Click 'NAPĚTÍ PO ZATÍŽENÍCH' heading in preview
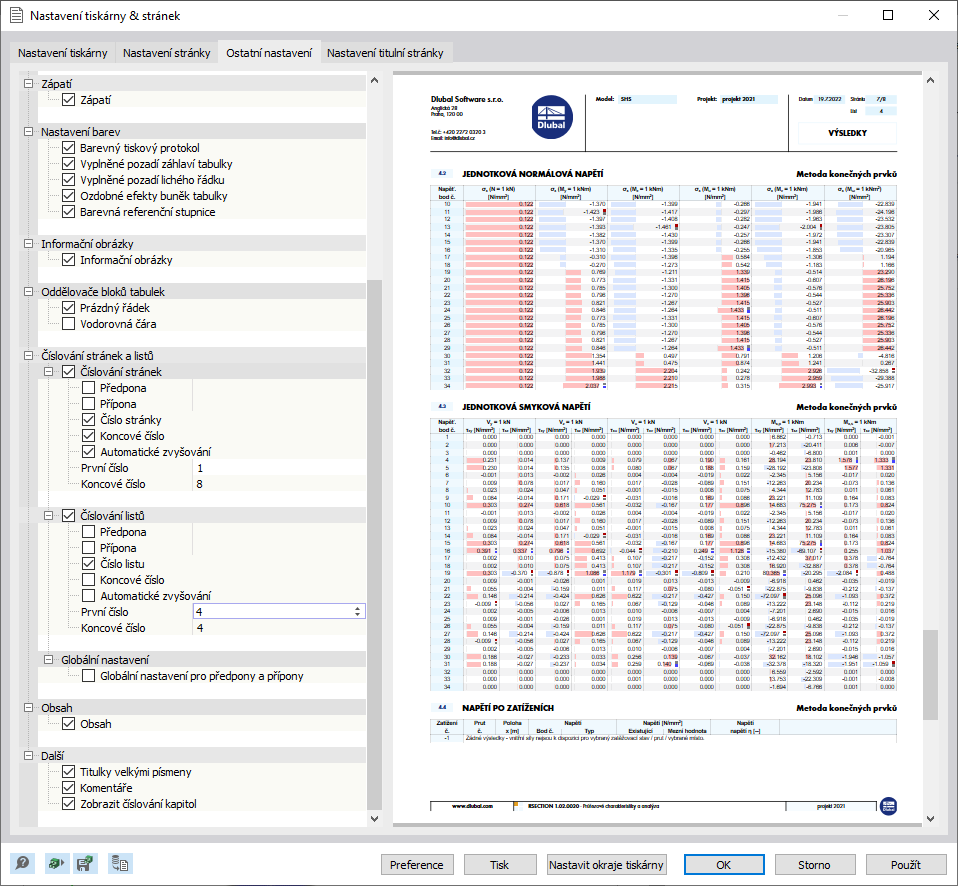 coord(508,708)
